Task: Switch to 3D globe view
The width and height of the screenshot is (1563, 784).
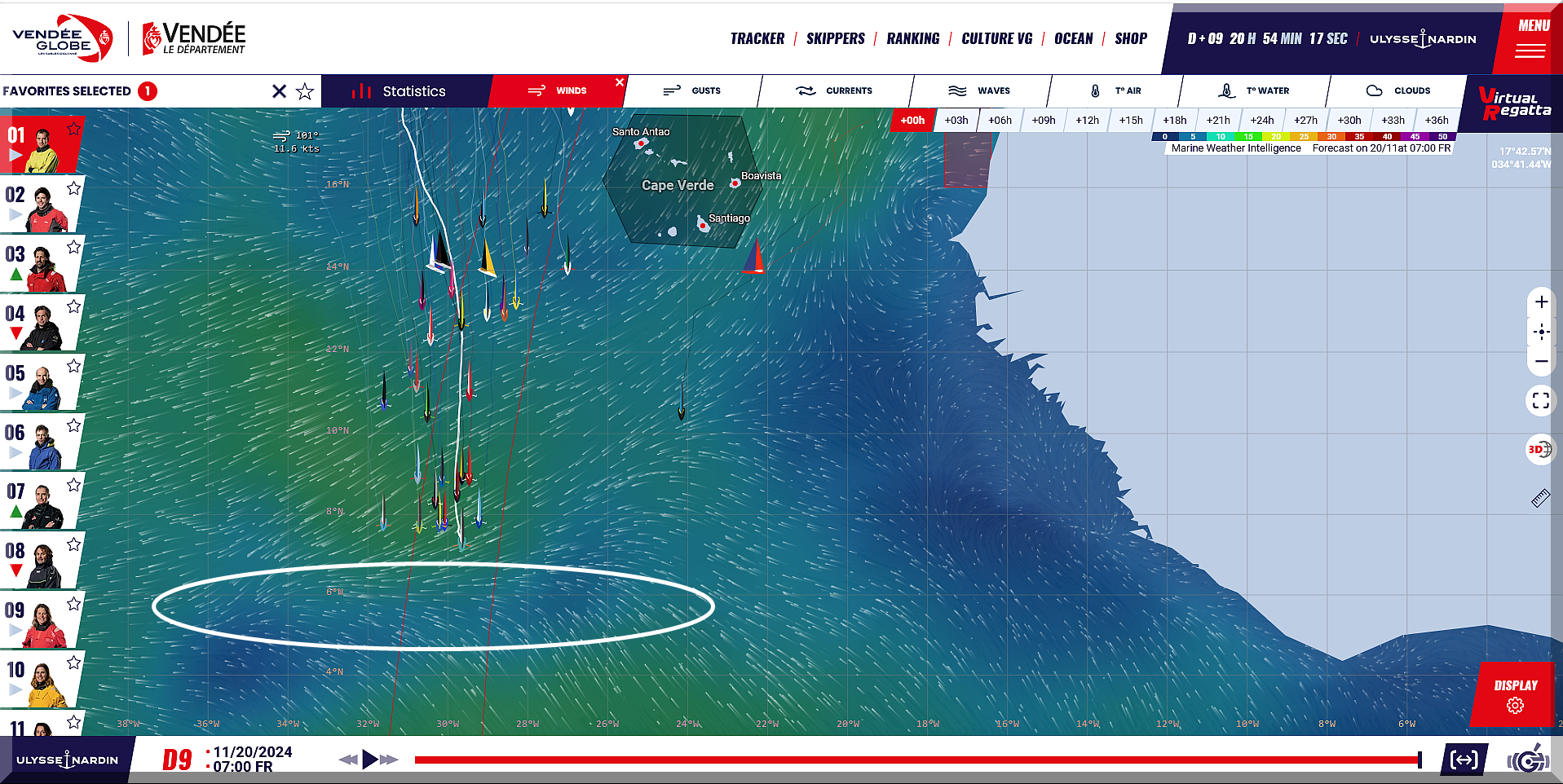Action: 1539,449
